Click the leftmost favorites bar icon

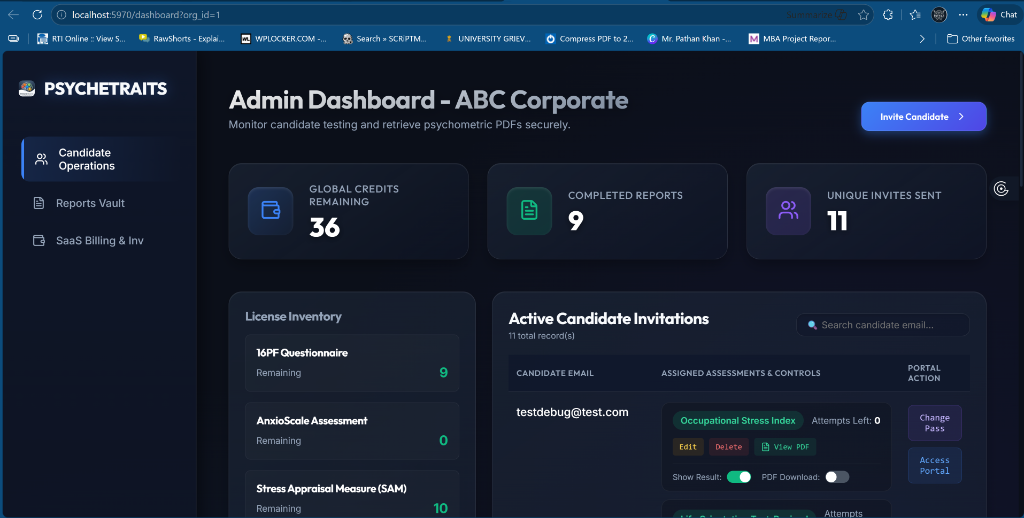(13, 39)
